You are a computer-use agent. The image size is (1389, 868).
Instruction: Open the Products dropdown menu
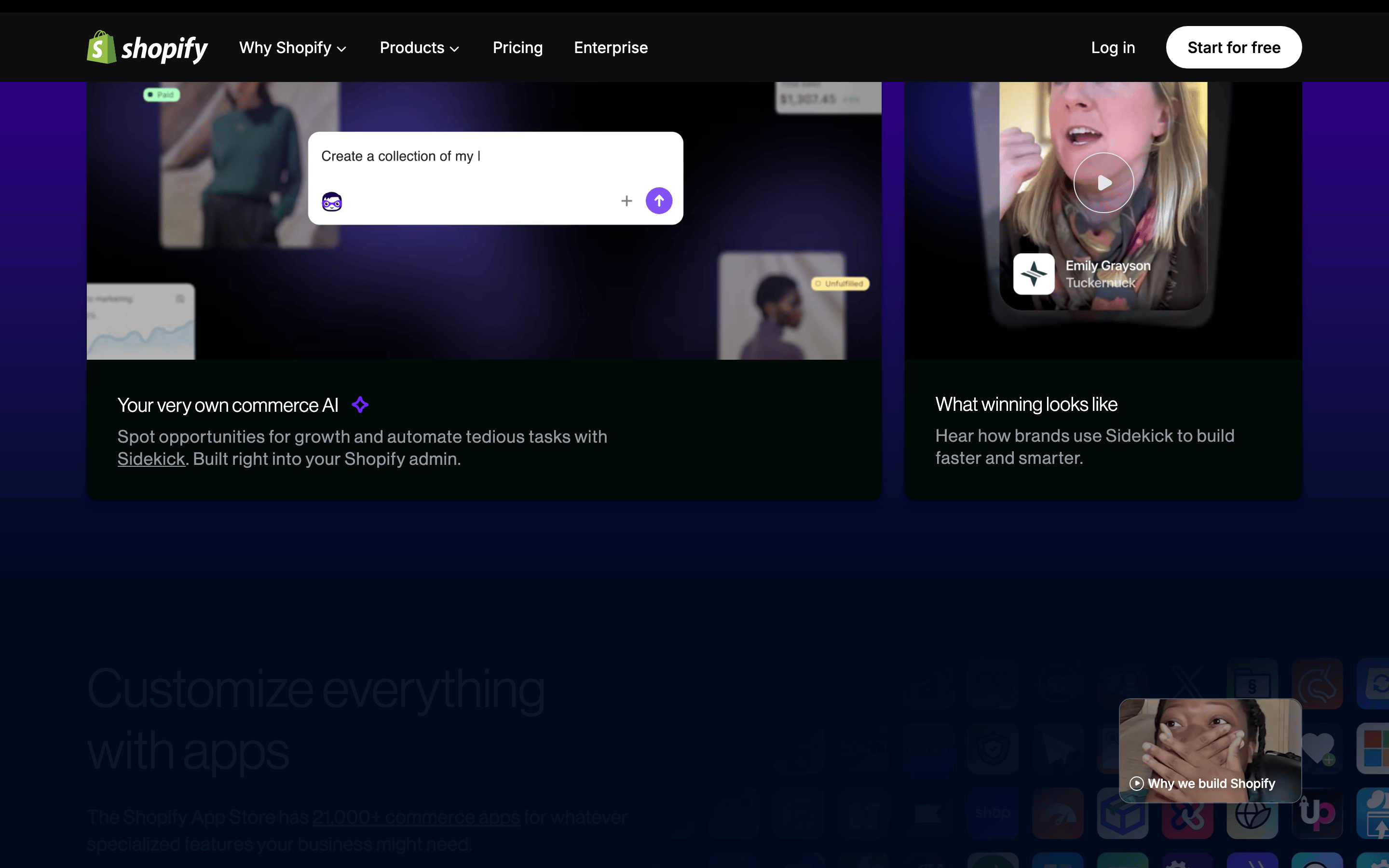coord(419,48)
